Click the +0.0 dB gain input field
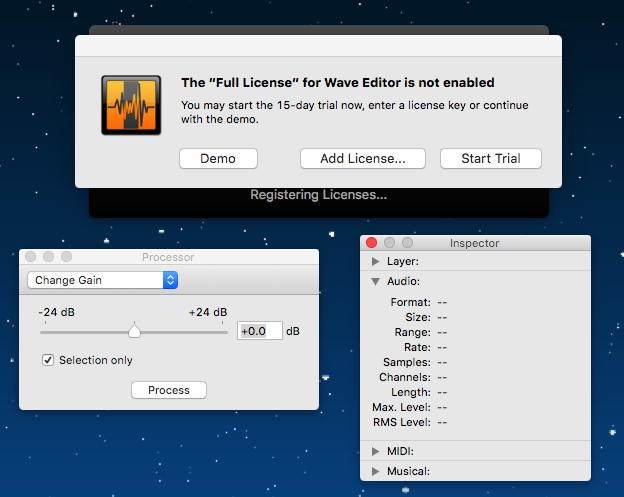The image size is (624, 497). [259, 331]
